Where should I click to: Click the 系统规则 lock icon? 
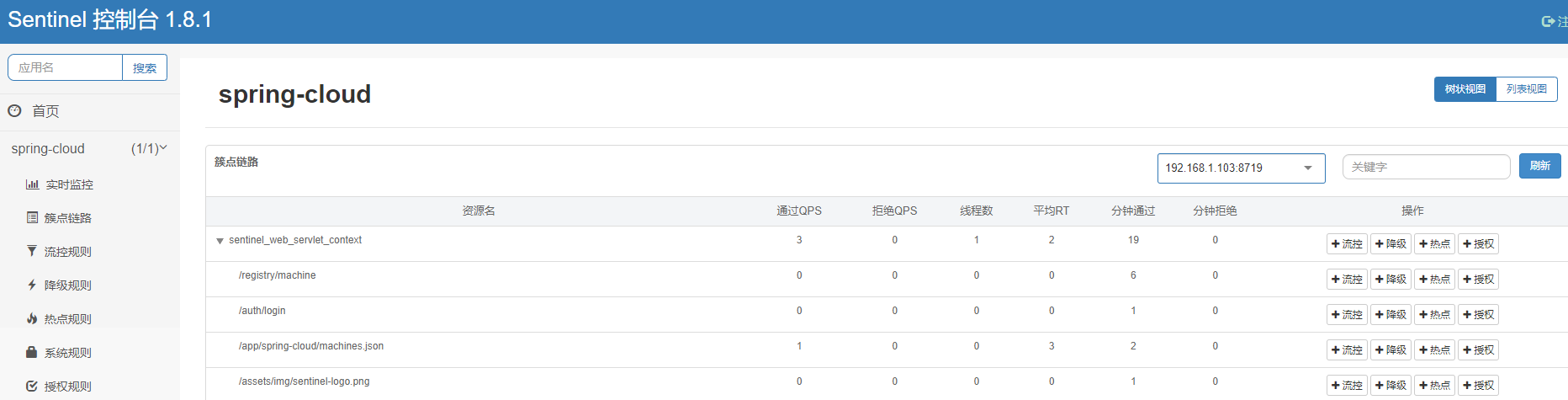(x=32, y=352)
